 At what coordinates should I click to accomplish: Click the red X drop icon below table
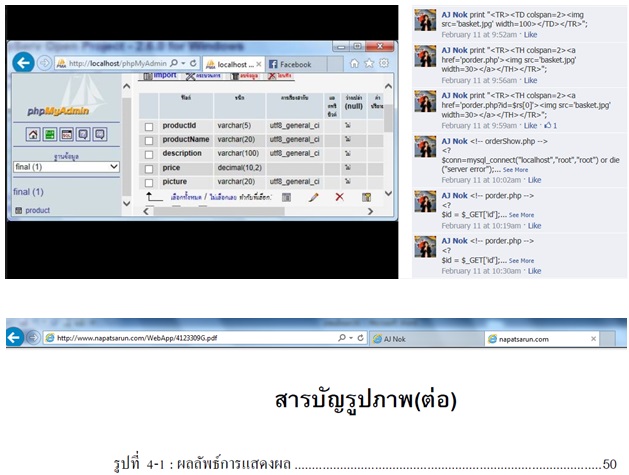(x=339, y=198)
